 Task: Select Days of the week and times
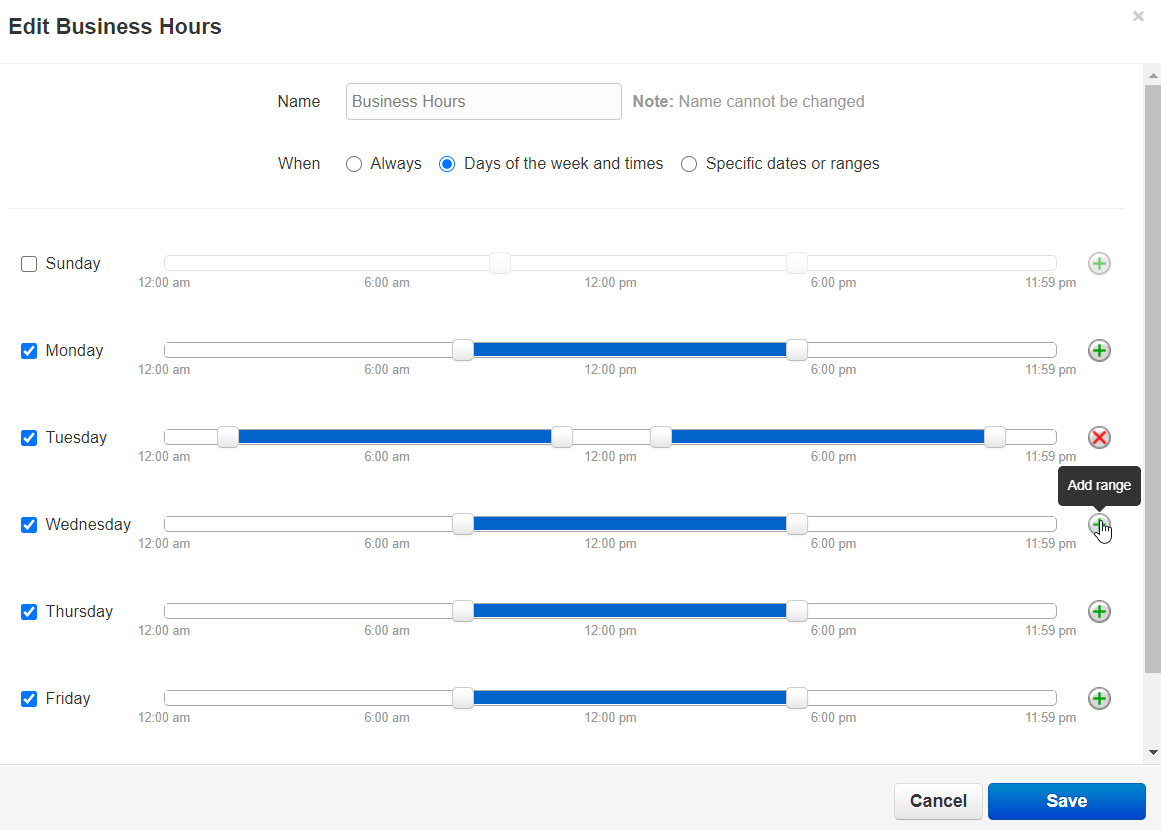tap(447, 164)
